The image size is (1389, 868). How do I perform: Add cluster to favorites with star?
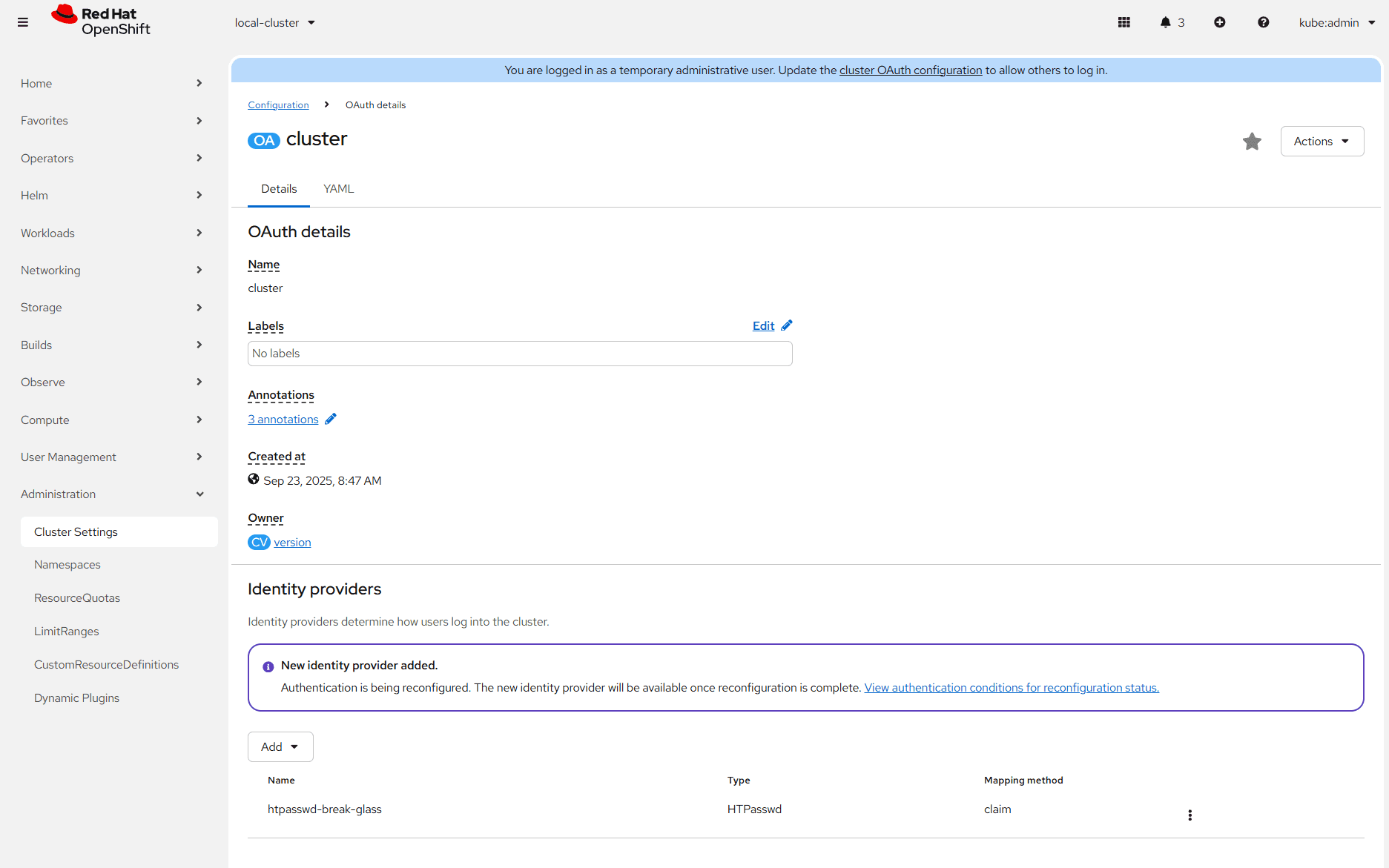pos(1252,142)
